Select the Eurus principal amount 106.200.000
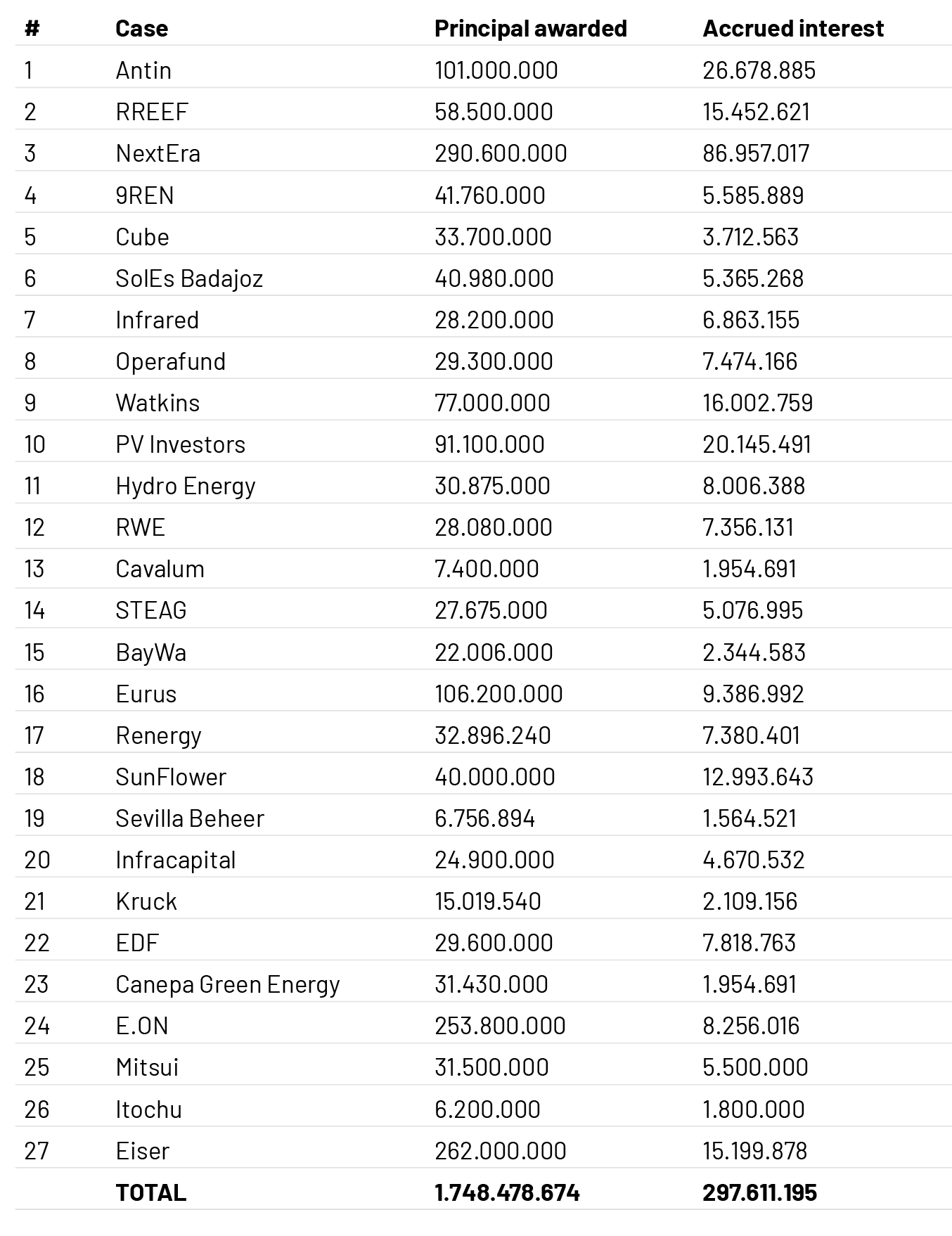 point(498,694)
